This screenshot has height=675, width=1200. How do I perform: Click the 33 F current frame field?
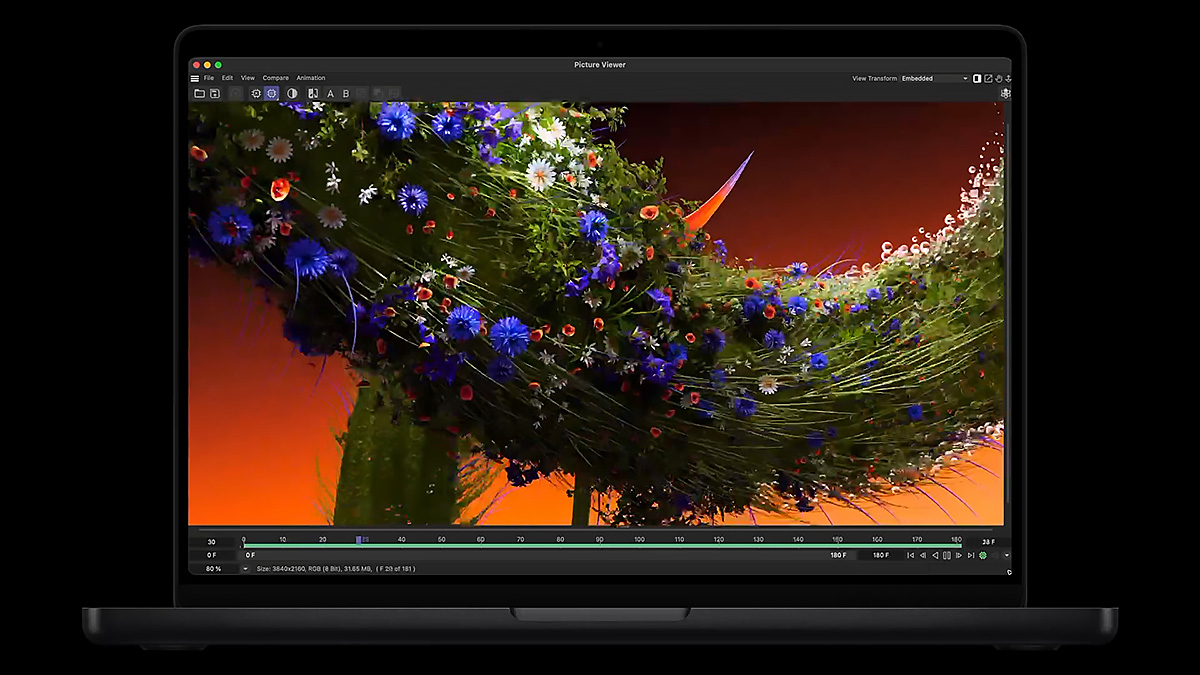point(988,542)
